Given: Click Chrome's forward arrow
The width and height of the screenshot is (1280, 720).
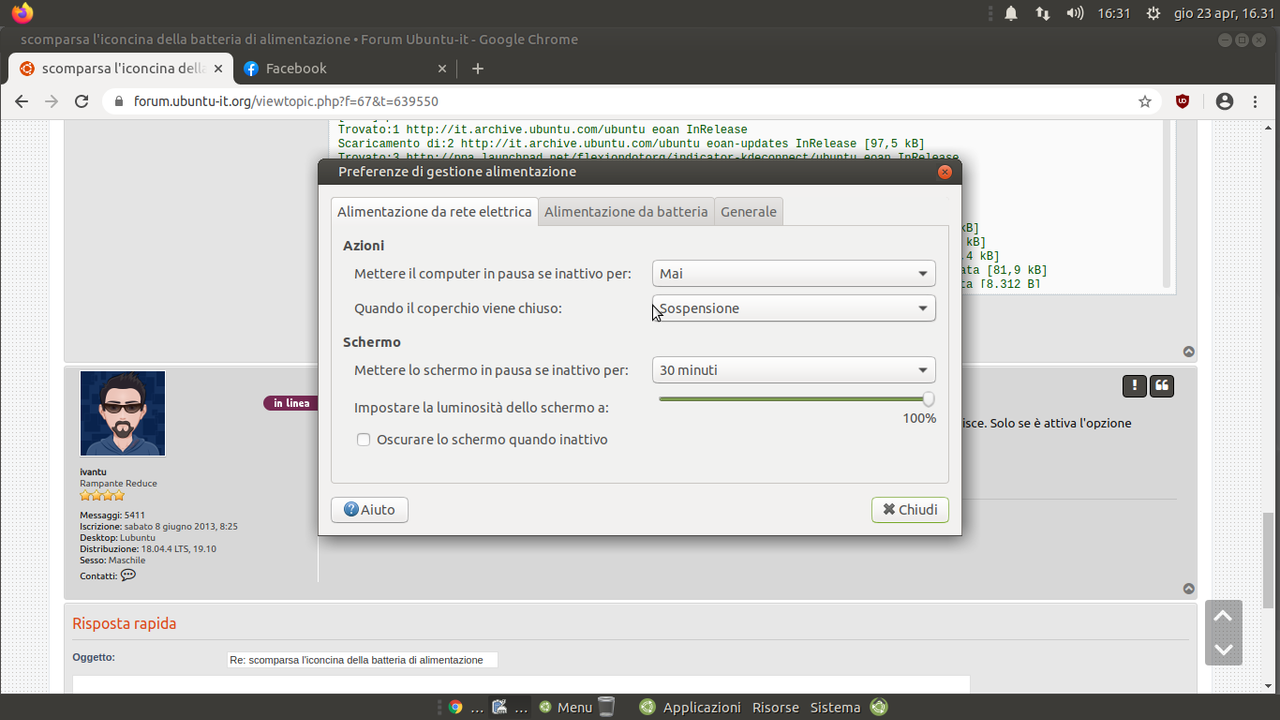Looking at the screenshot, I should click(x=52, y=101).
